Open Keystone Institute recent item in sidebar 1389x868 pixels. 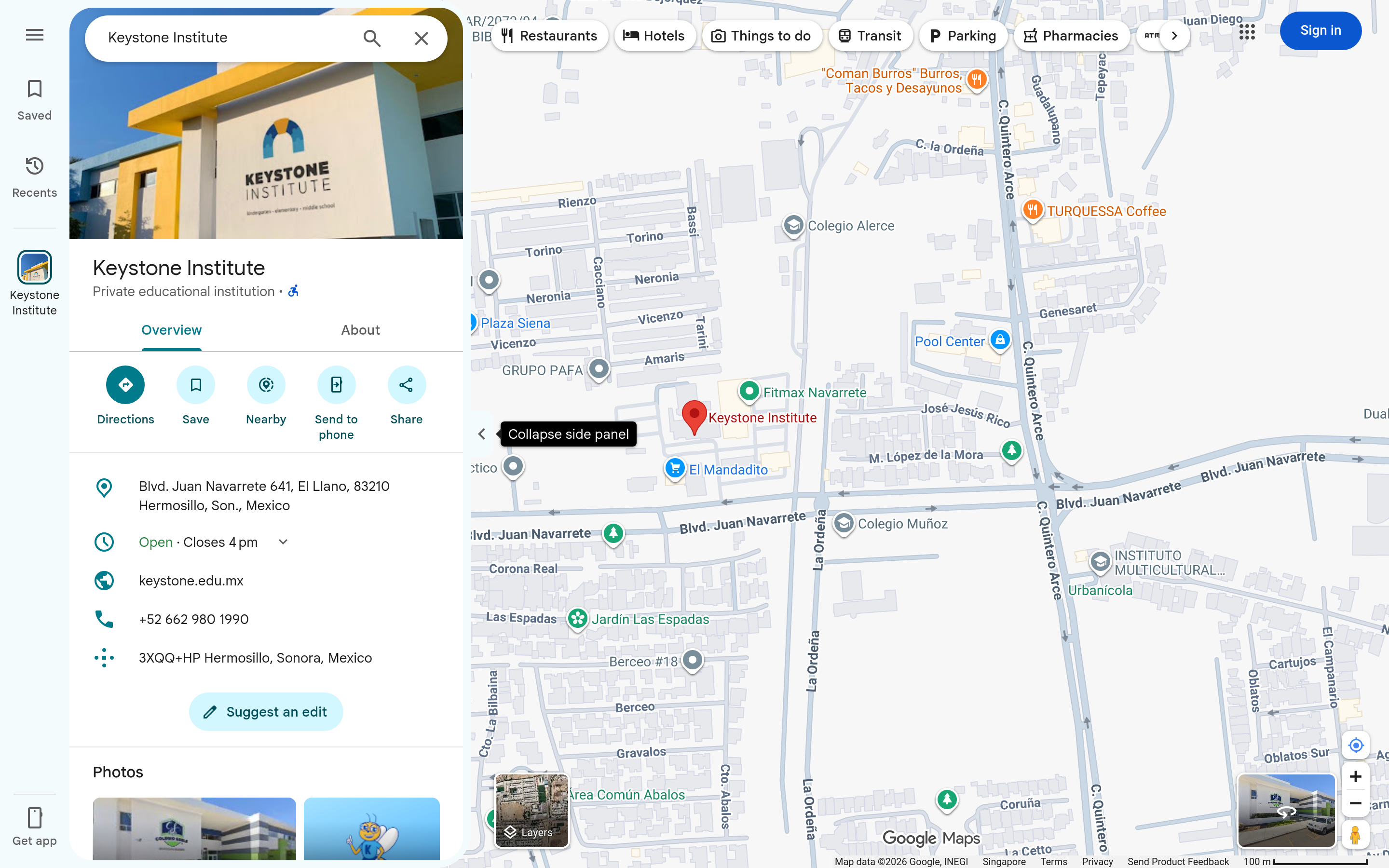pyautogui.click(x=34, y=283)
